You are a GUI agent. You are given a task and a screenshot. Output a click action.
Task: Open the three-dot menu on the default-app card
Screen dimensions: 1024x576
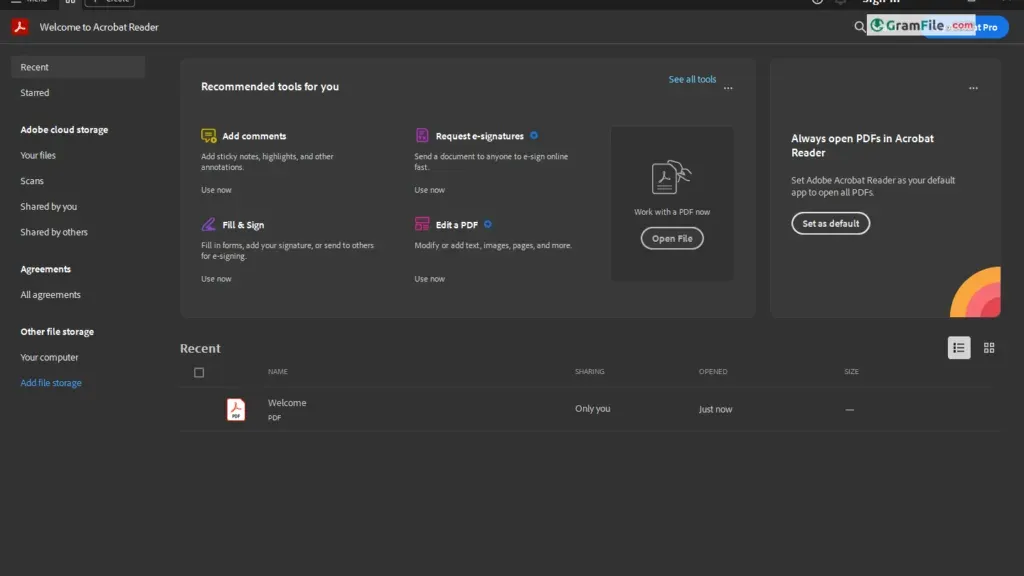[x=973, y=88]
